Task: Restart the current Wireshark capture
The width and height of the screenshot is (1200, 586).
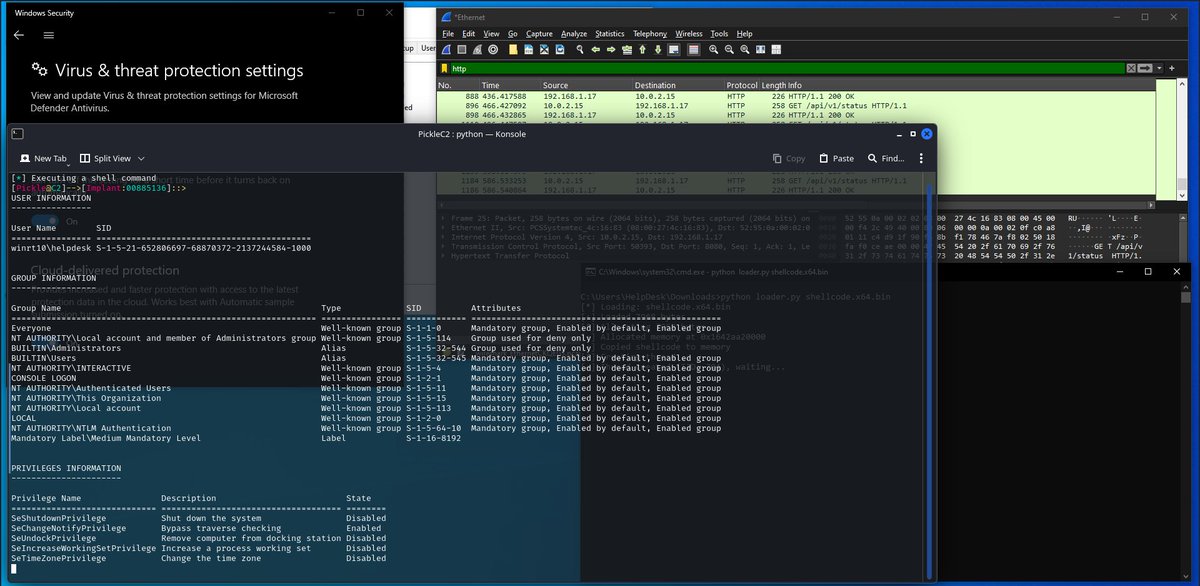Action: point(477,49)
